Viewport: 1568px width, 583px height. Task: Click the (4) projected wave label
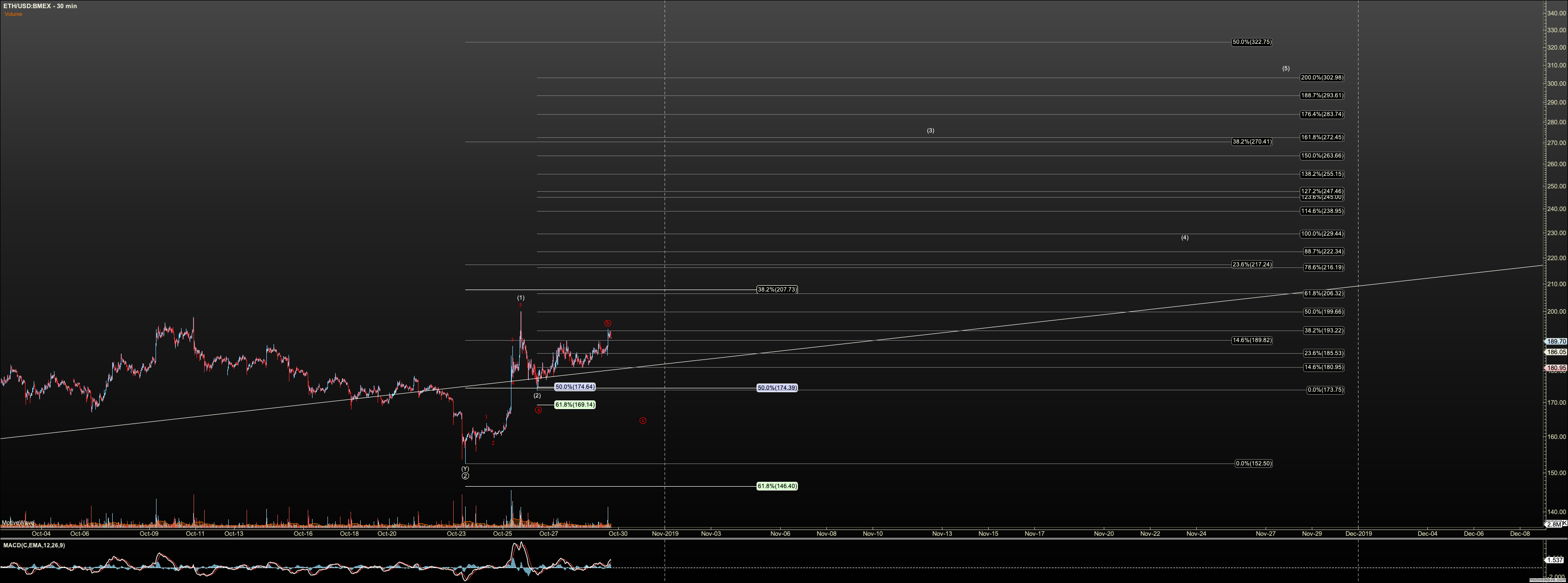coord(1185,238)
